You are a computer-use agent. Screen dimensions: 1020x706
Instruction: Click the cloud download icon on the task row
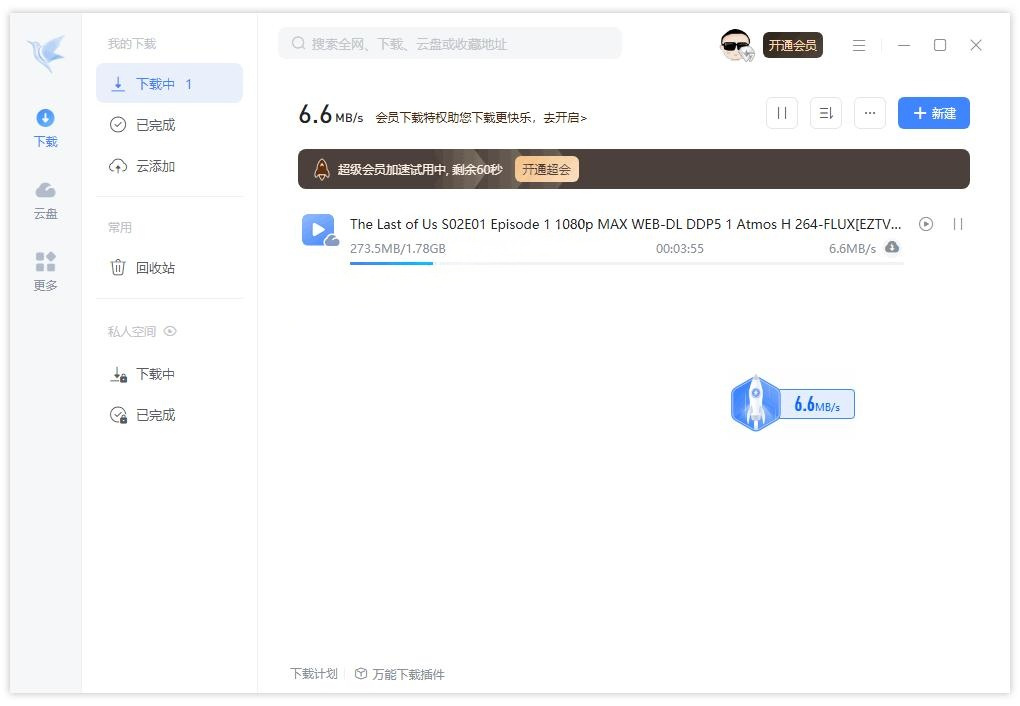(892, 247)
